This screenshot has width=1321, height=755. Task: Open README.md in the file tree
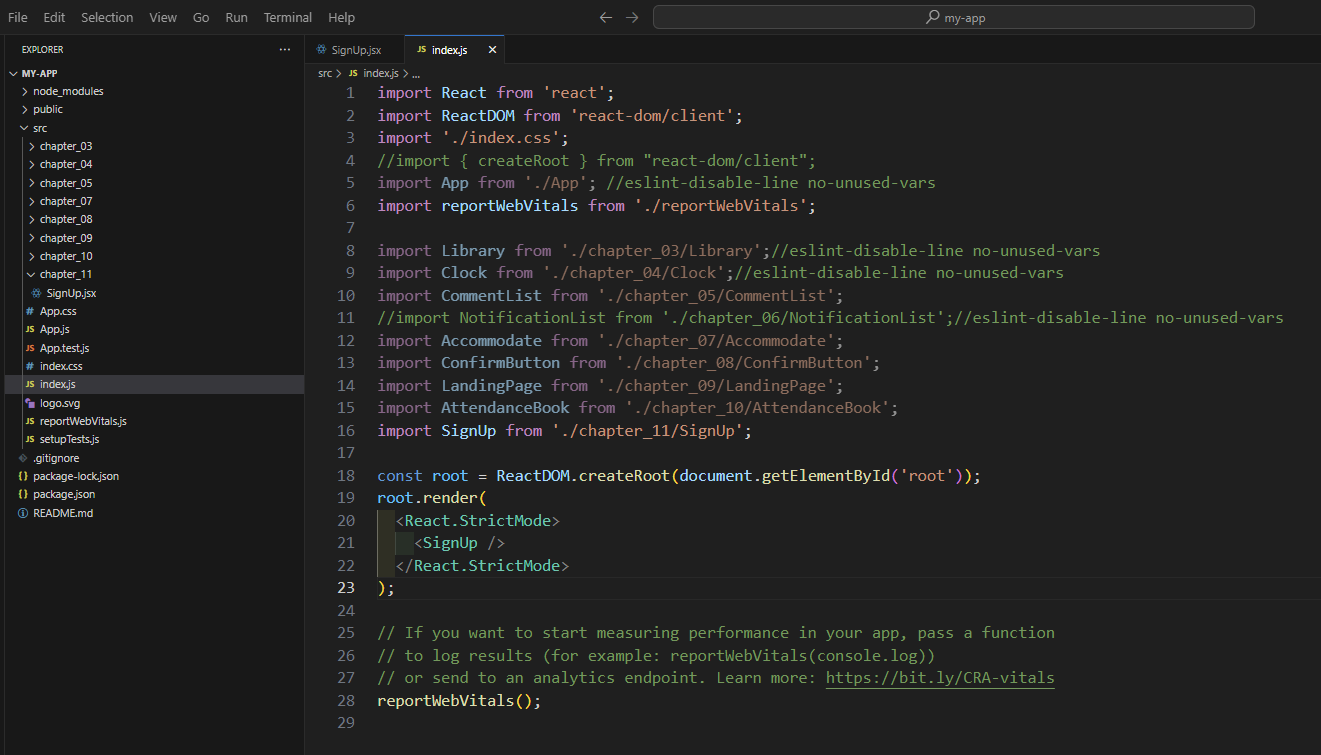coord(62,513)
